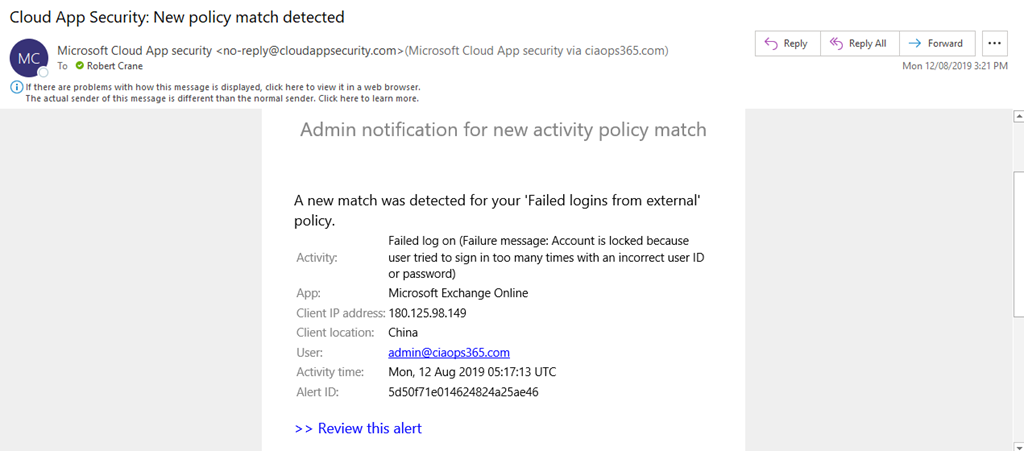1024x451 pixels.
Task: Click the client IP address 180.125.98.149
Action: (x=427, y=313)
